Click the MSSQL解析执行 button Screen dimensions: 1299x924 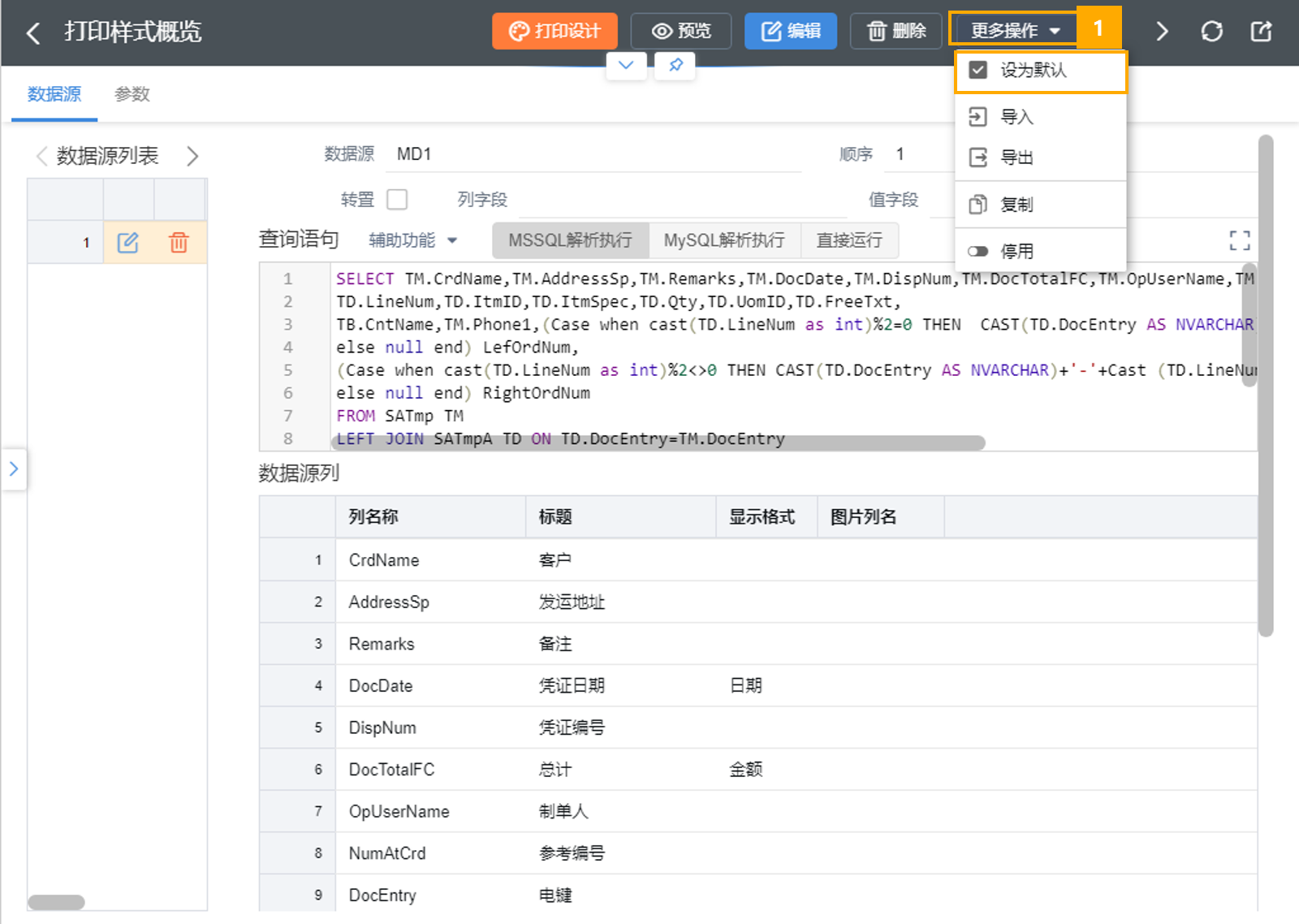point(570,240)
